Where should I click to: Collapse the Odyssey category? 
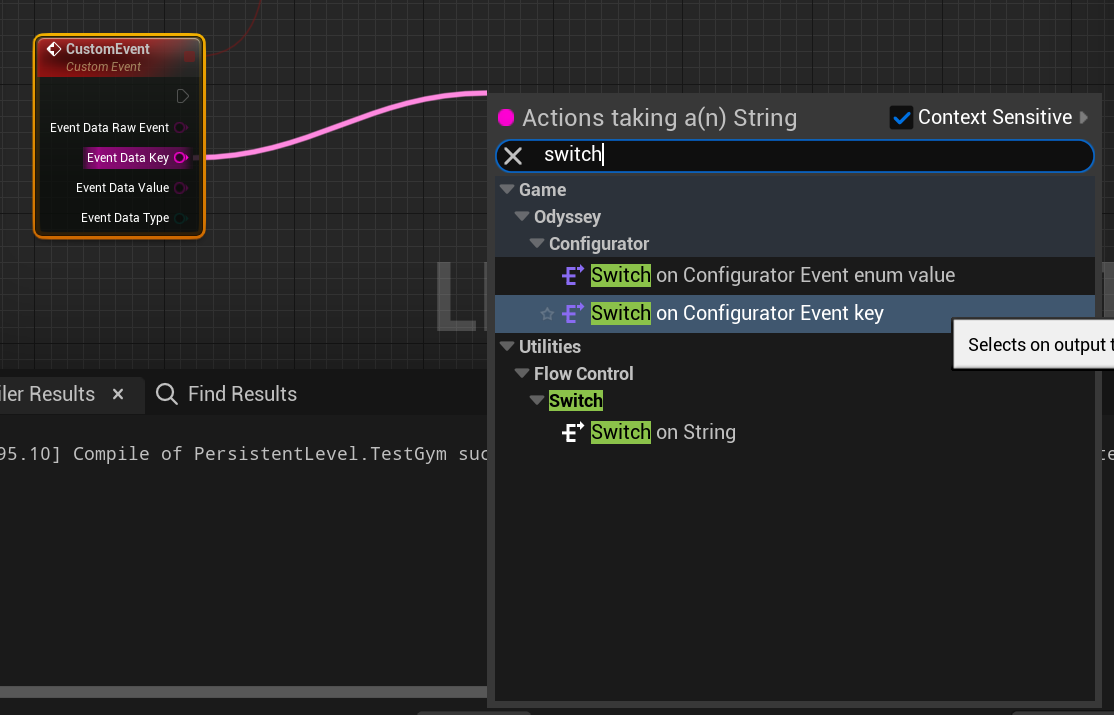pyautogui.click(x=521, y=217)
